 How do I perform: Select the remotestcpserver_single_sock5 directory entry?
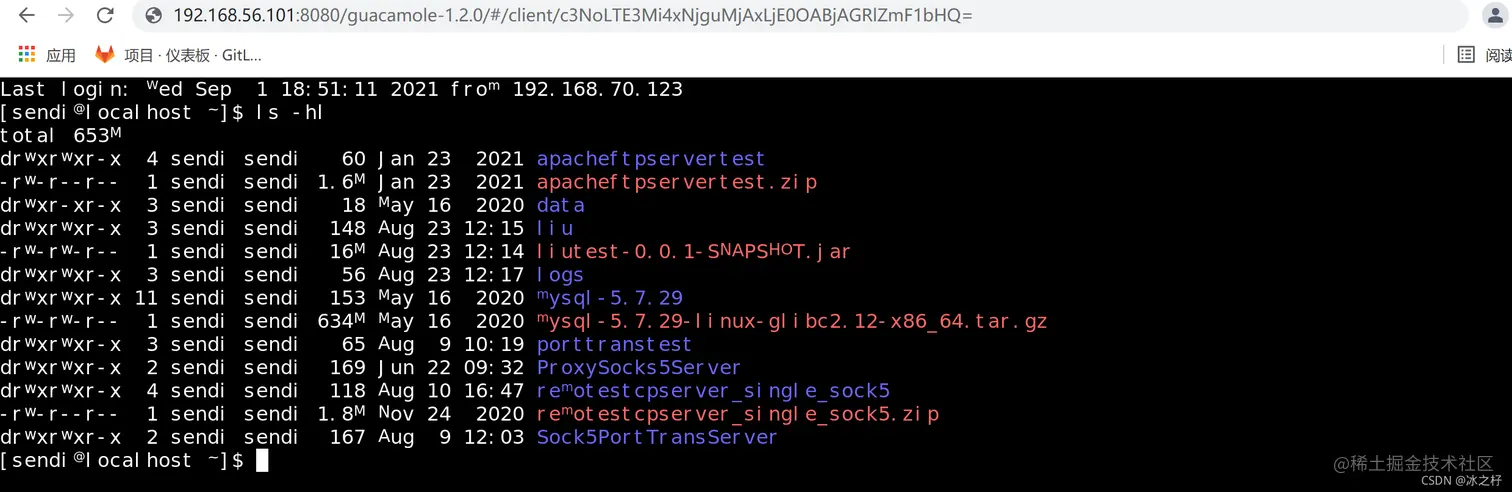click(713, 391)
